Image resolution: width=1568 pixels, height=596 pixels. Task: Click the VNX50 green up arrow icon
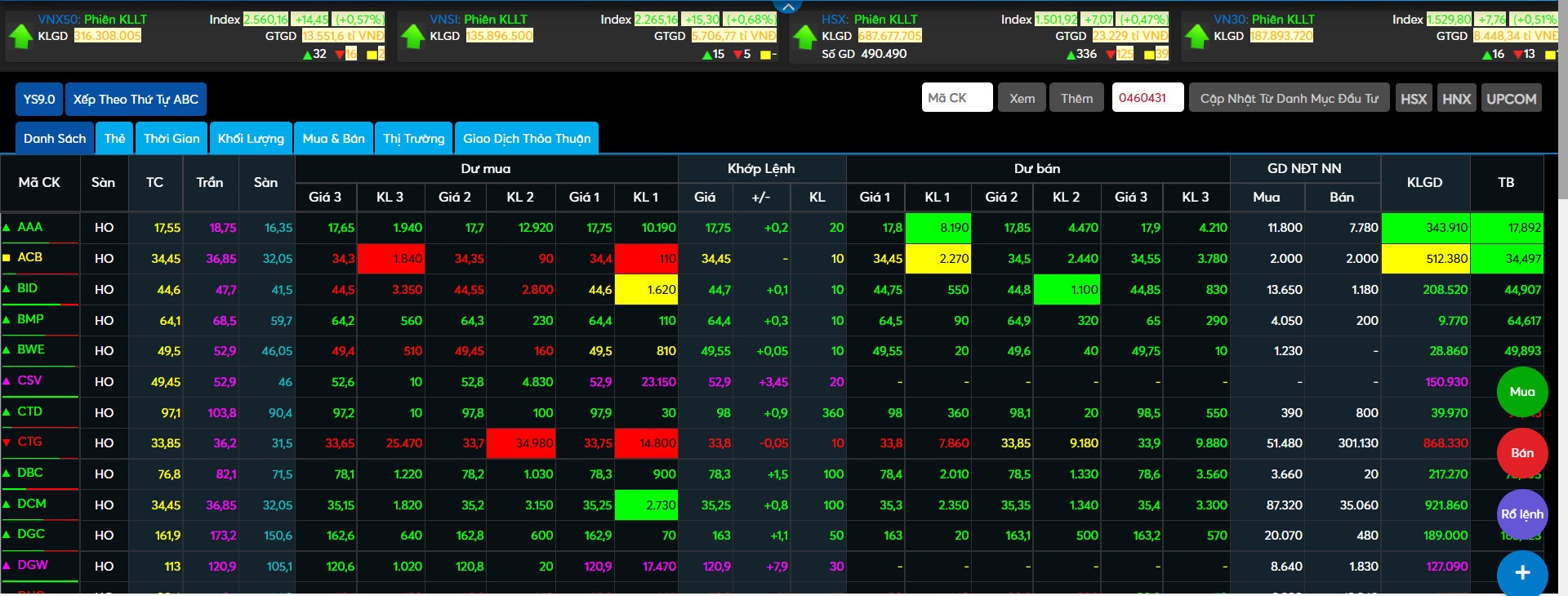pyautogui.click(x=20, y=36)
